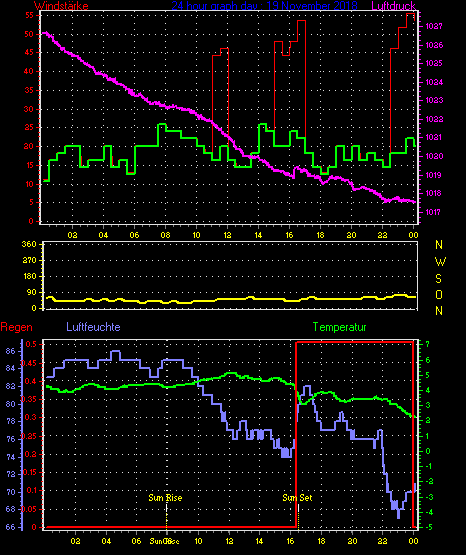Image resolution: width=466 pixels, height=555 pixels.
Task: Click rain axis value 0.45
Action: click(x=29, y=364)
